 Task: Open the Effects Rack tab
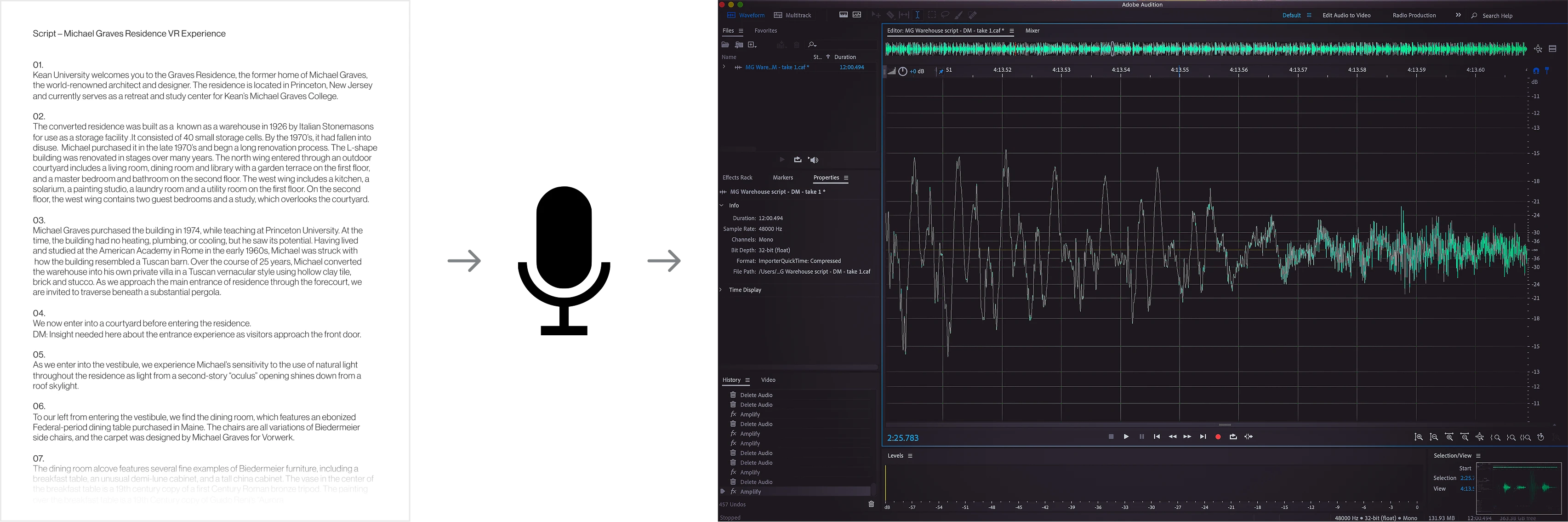tap(737, 177)
